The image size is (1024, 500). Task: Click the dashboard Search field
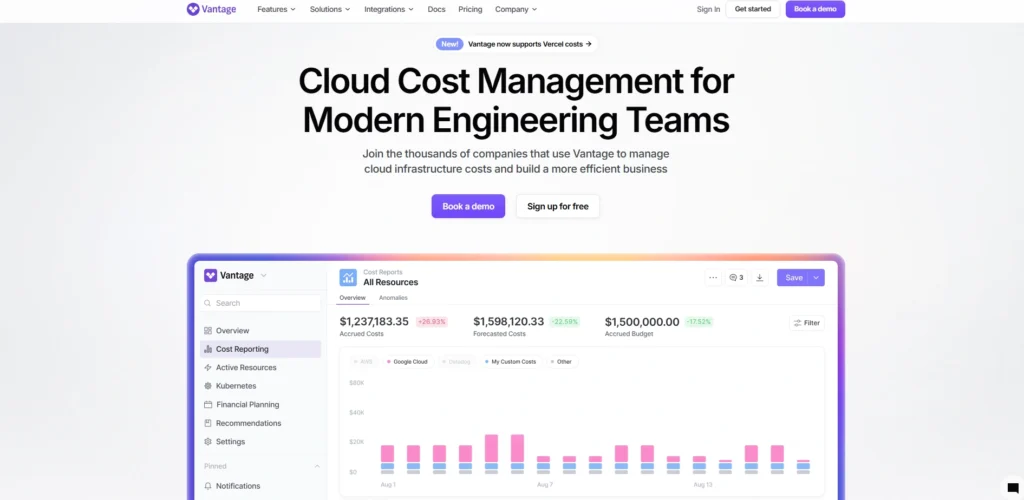[x=261, y=303]
